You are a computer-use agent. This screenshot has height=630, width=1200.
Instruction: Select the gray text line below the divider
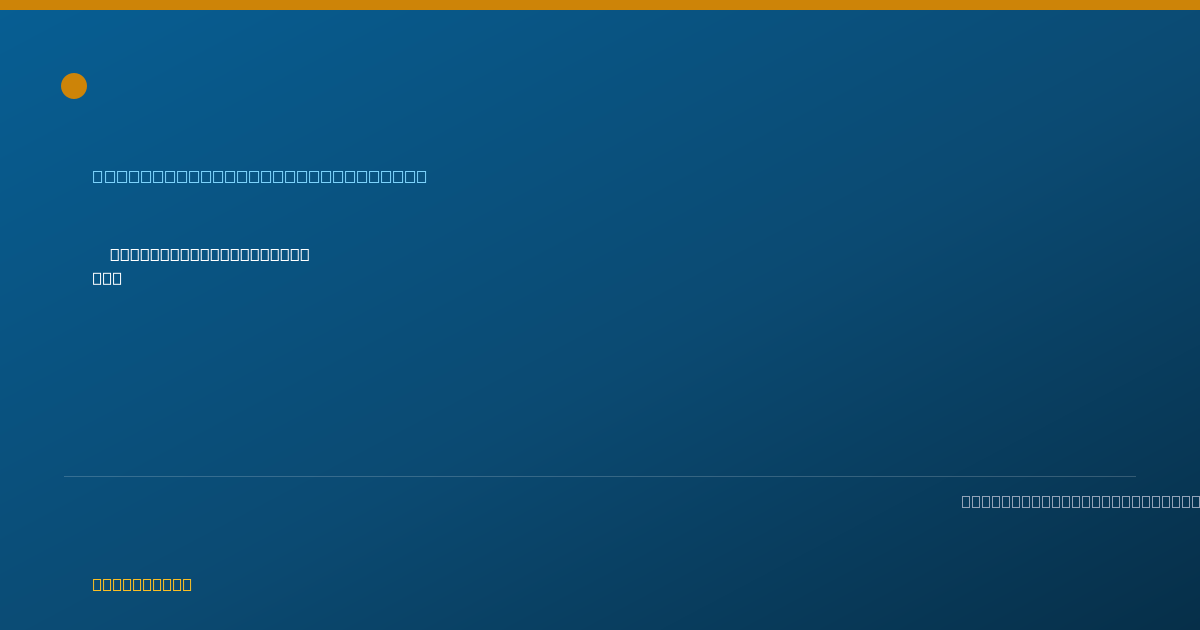tap(1080, 501)
